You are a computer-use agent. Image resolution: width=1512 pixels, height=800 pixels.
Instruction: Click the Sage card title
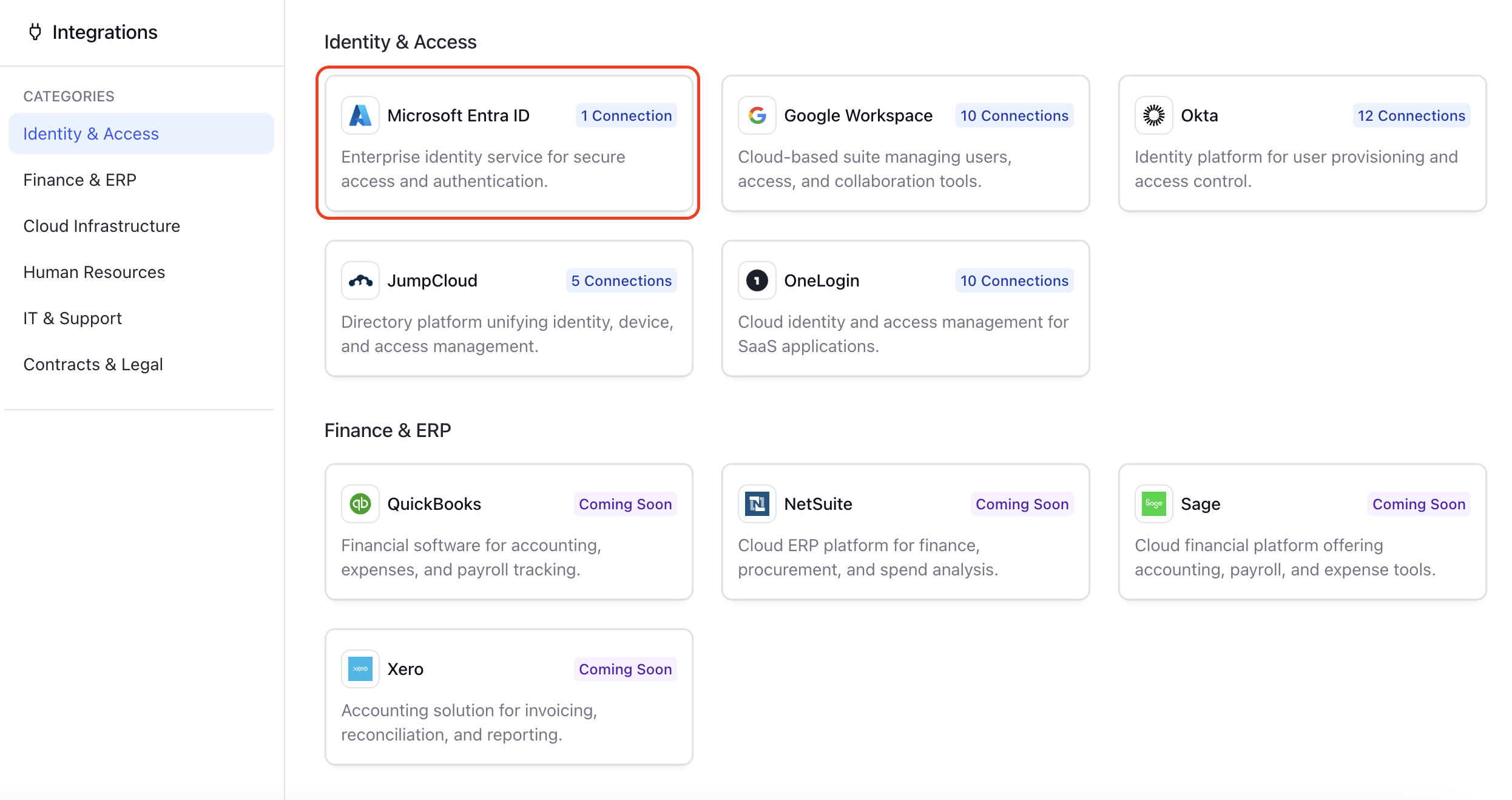coord(1201,504)
